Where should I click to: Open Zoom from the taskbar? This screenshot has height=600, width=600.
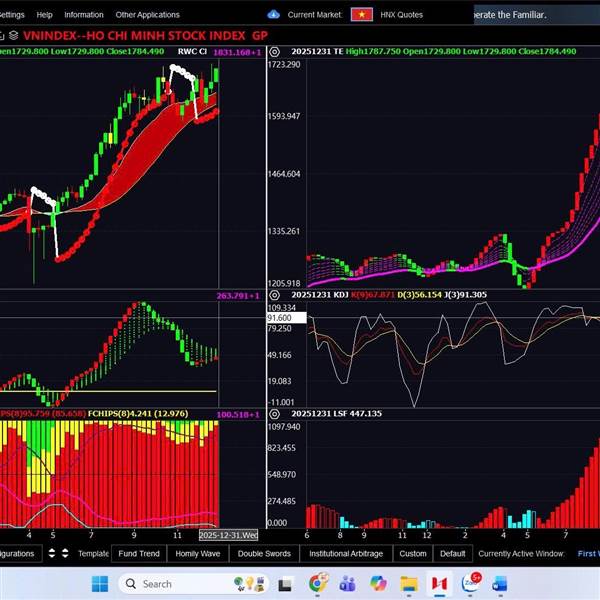(468, 583)
